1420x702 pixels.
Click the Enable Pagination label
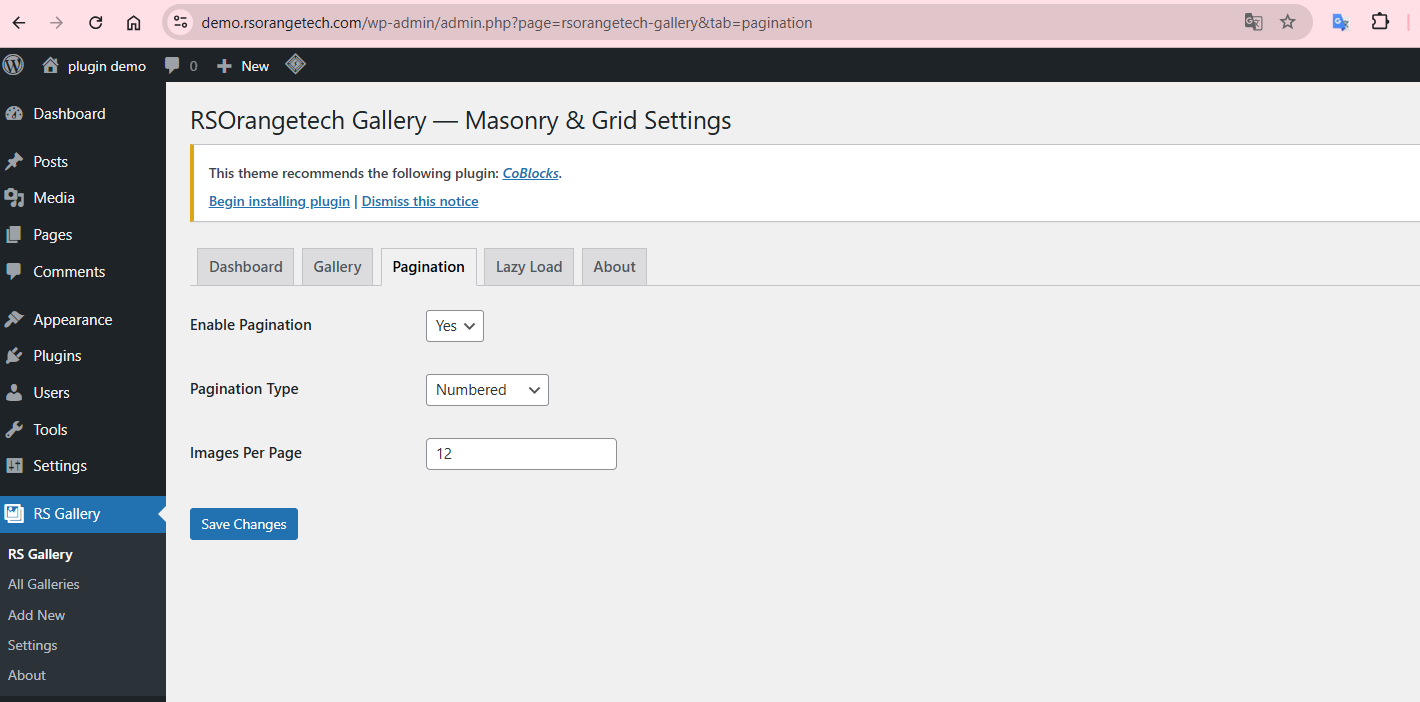point(251,325)
